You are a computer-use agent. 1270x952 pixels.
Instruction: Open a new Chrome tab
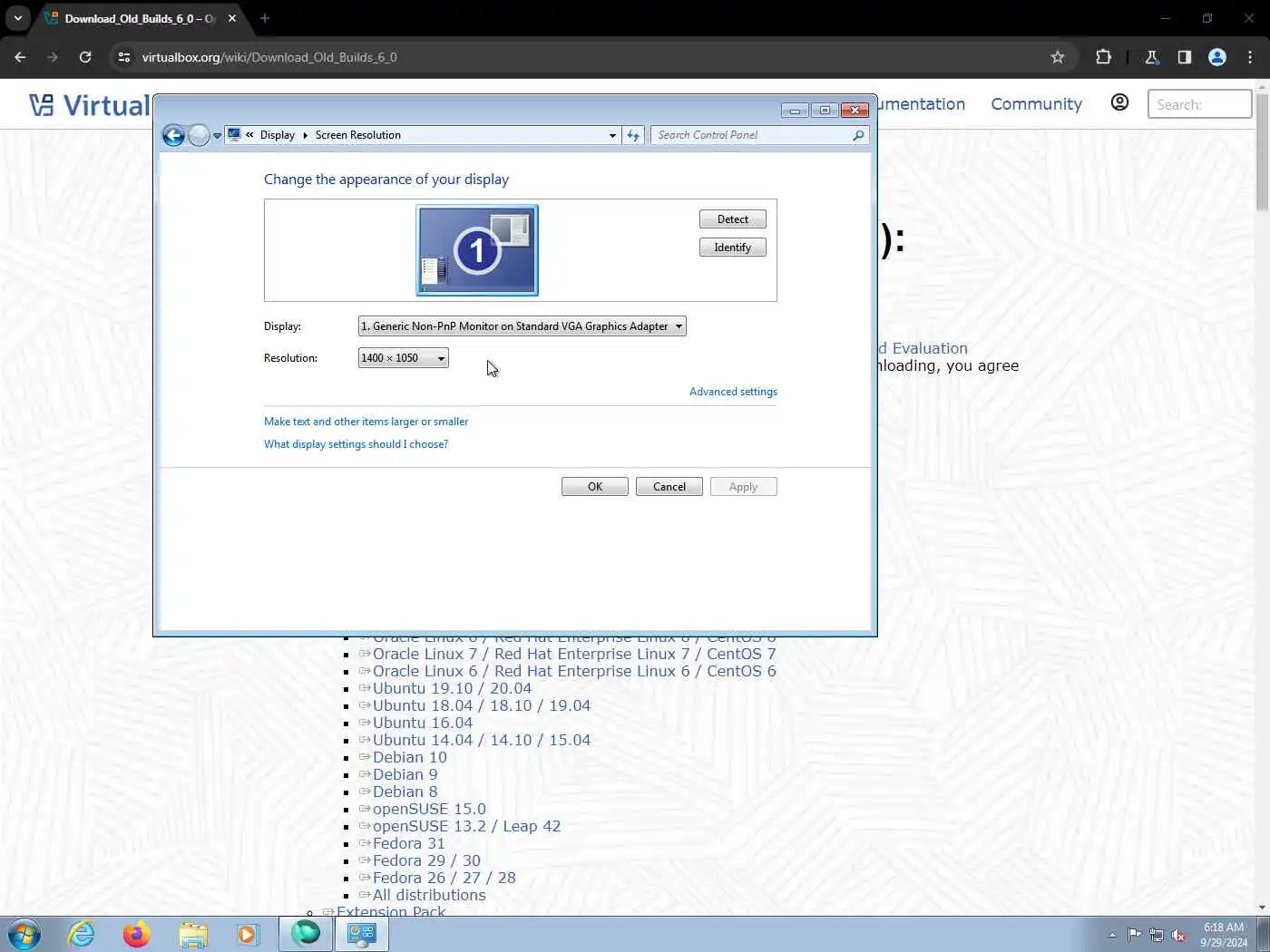coord(265,18)
